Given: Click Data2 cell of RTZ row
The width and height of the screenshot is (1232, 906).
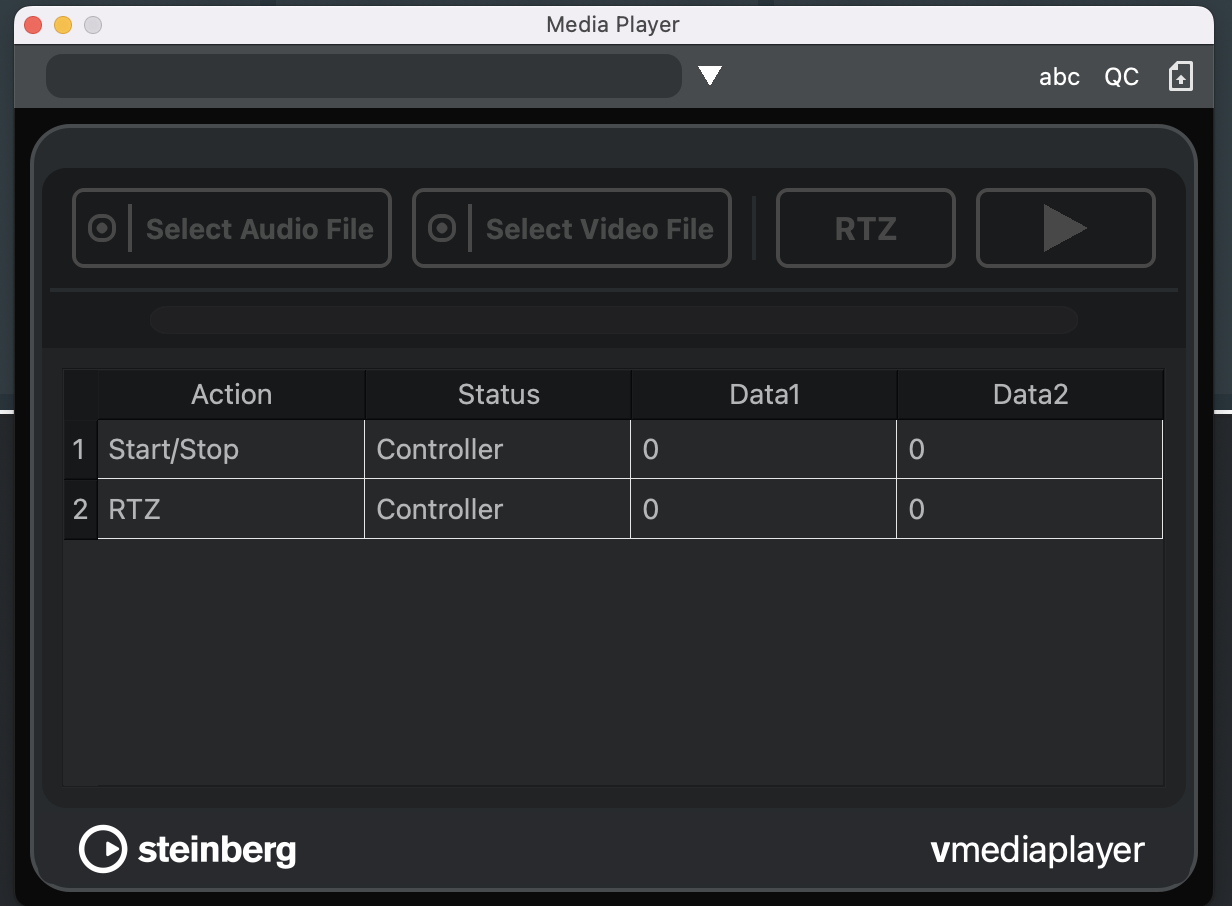Looking at the screenshot, I should [1029, 509].
